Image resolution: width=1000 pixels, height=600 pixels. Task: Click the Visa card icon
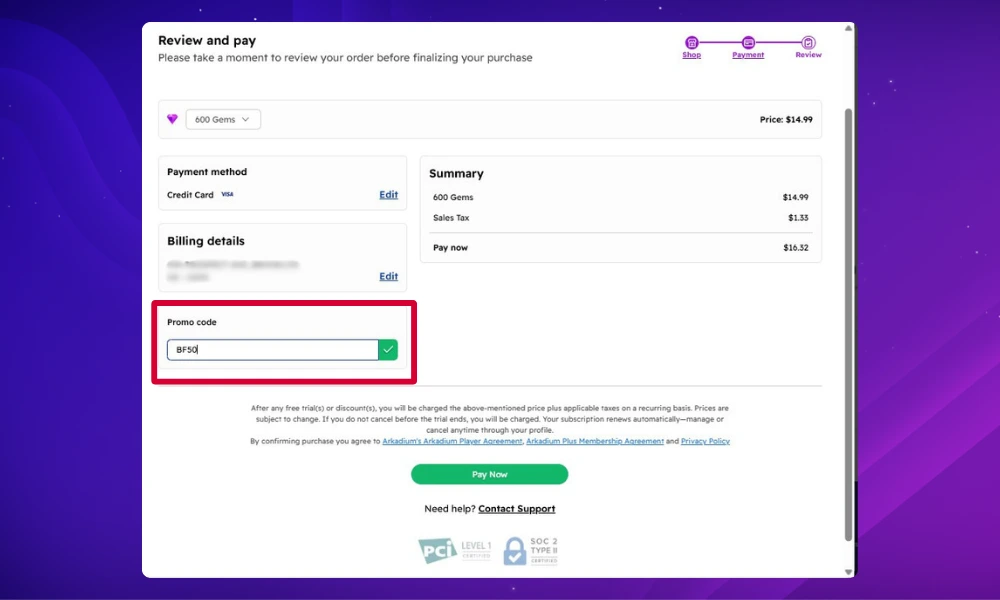(226, 194)
